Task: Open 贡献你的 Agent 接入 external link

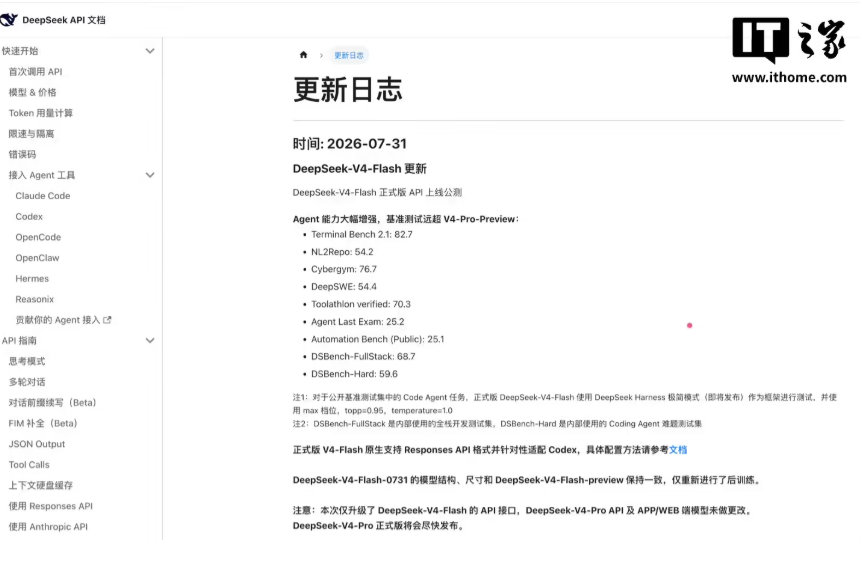Action: (x=58, y=320)
